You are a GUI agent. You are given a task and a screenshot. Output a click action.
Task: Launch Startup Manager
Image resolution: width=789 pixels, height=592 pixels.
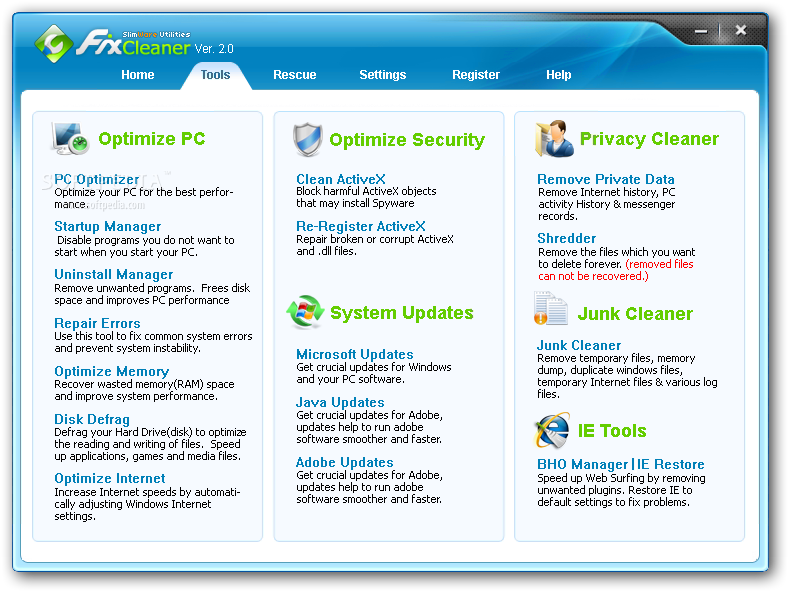tap(108, 227)
